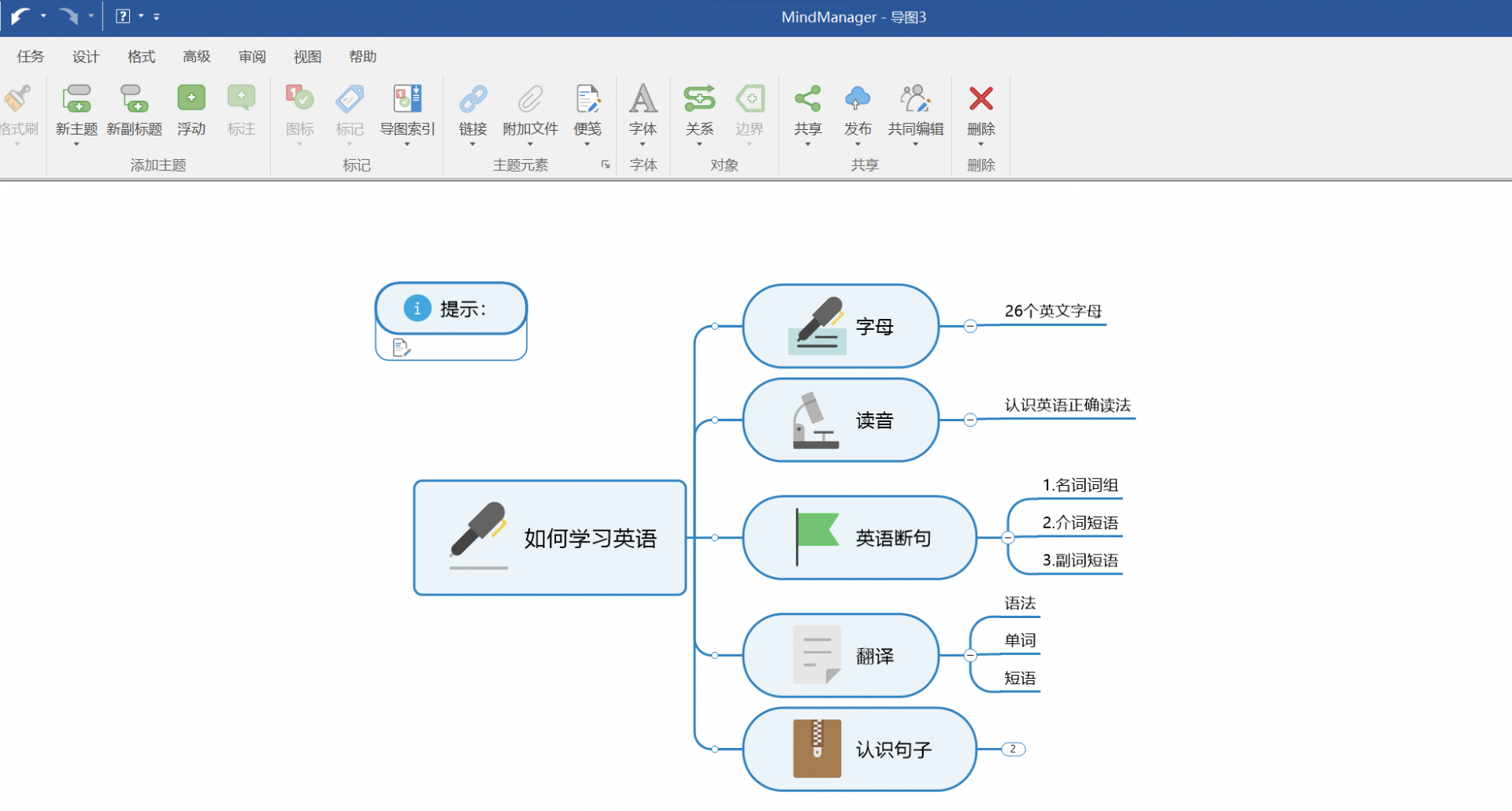This screenshot has width=1512, height=811.
Task: Click the 标注 callout icon
Action: point(241,98)
